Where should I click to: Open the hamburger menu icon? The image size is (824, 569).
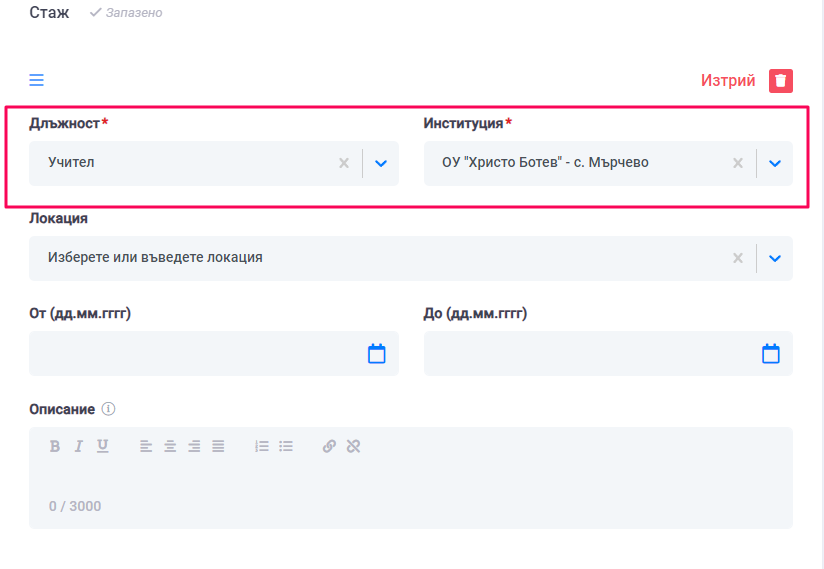(36, 81)
